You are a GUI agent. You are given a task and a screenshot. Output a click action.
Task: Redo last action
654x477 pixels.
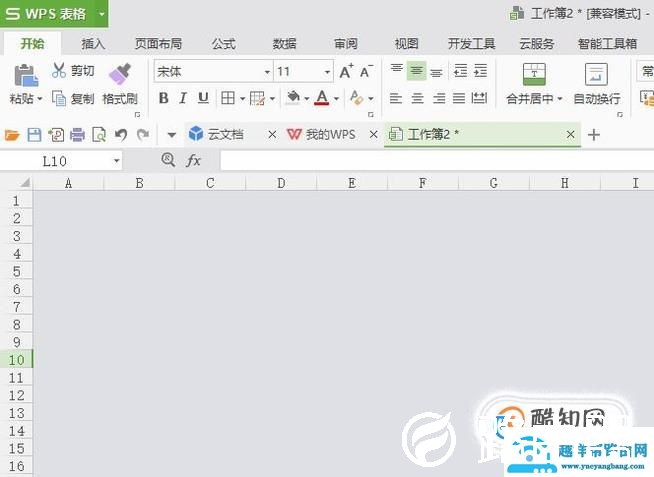click(143, 135)
